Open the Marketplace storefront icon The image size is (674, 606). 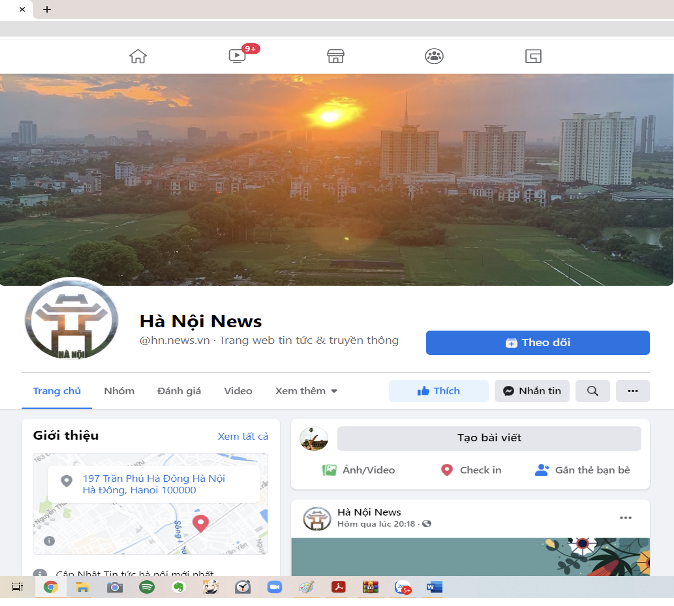tap(336, 56)
